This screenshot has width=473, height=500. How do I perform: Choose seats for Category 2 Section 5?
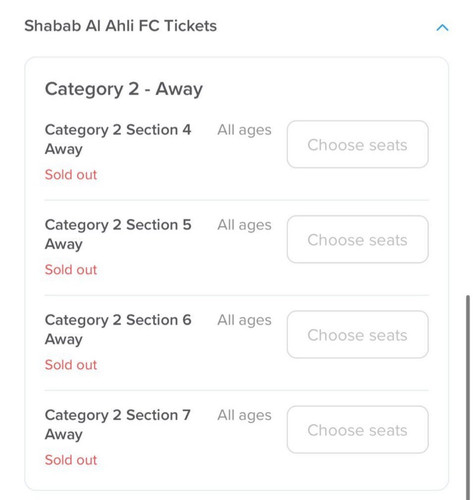358,239
